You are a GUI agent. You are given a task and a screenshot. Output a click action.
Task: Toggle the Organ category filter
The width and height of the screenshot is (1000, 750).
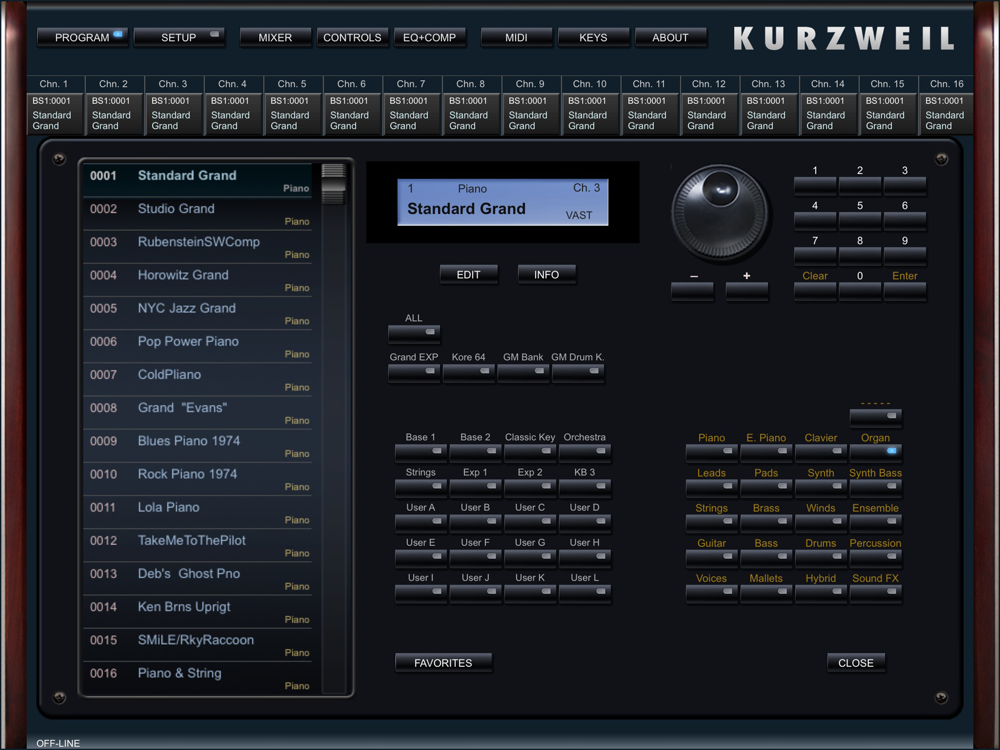[x=875, y=452]
